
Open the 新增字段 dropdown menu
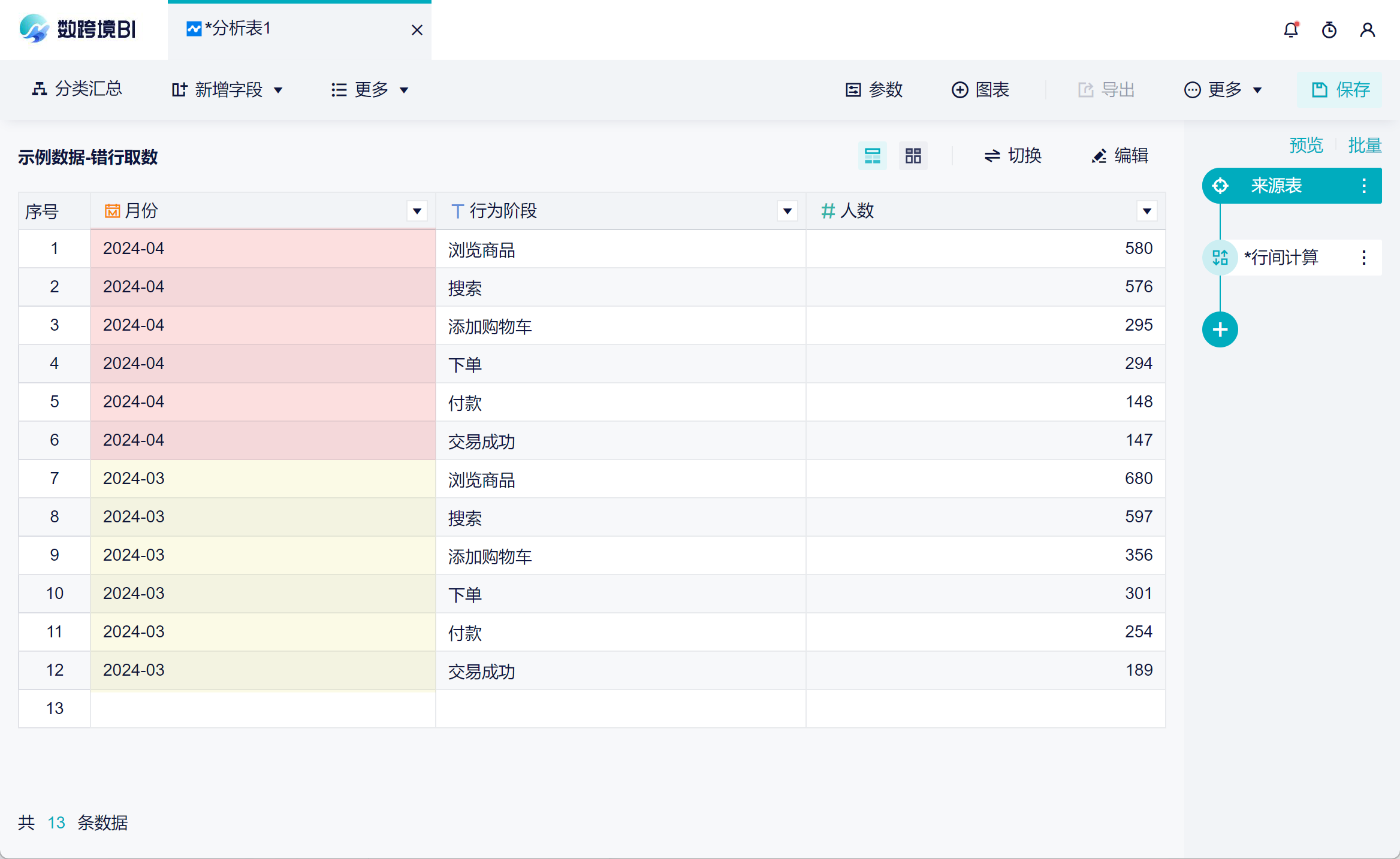[228, 90]
